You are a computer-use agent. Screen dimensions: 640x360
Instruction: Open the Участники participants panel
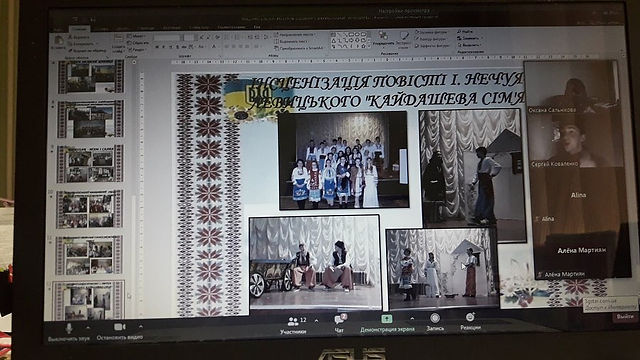pyautogui.click(x=293, y=326)
